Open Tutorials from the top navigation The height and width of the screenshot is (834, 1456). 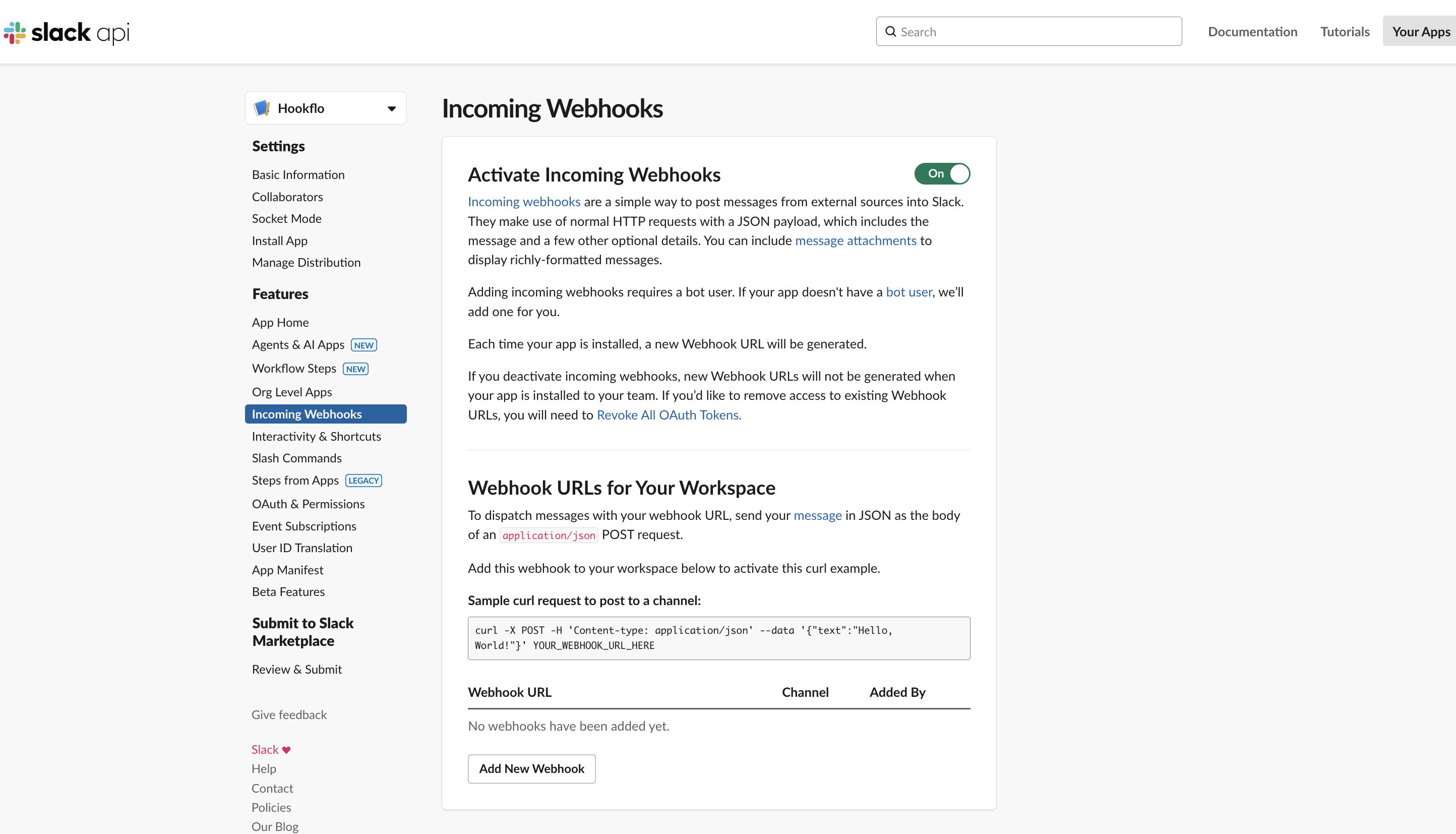tap(1345, 31)
